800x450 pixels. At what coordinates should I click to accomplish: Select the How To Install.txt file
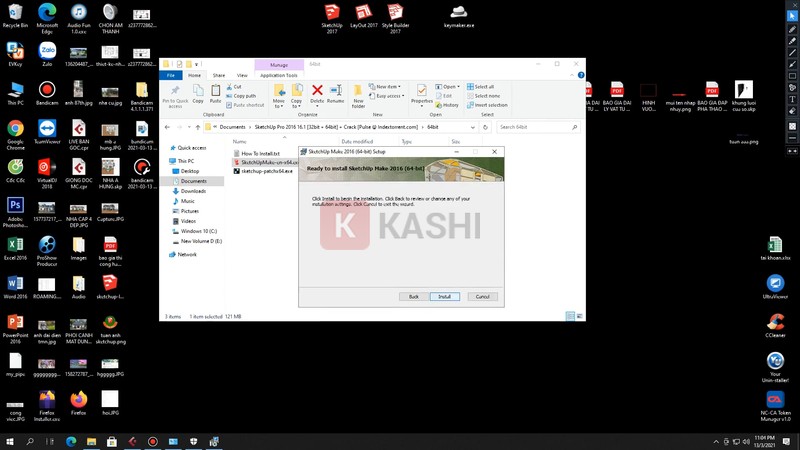coord(260,153)
